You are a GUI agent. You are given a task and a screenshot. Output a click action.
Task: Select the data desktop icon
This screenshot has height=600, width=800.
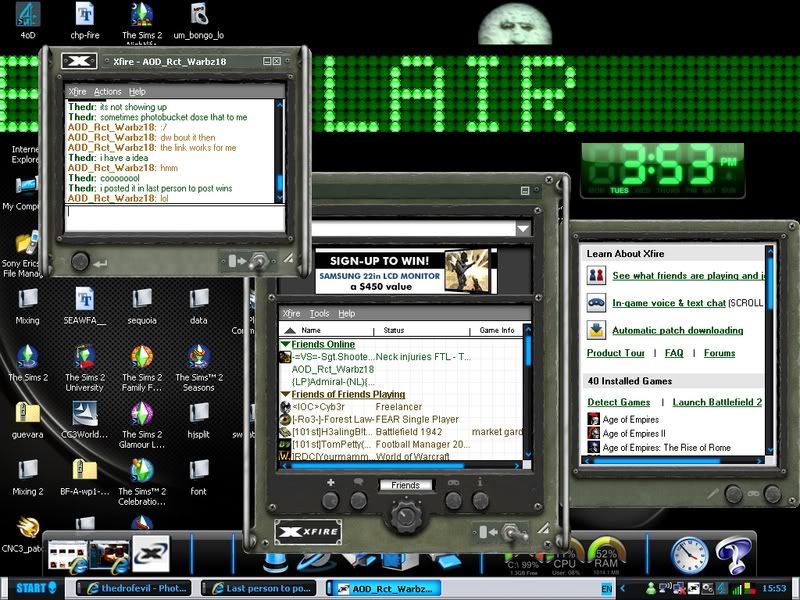pos(198,306)
